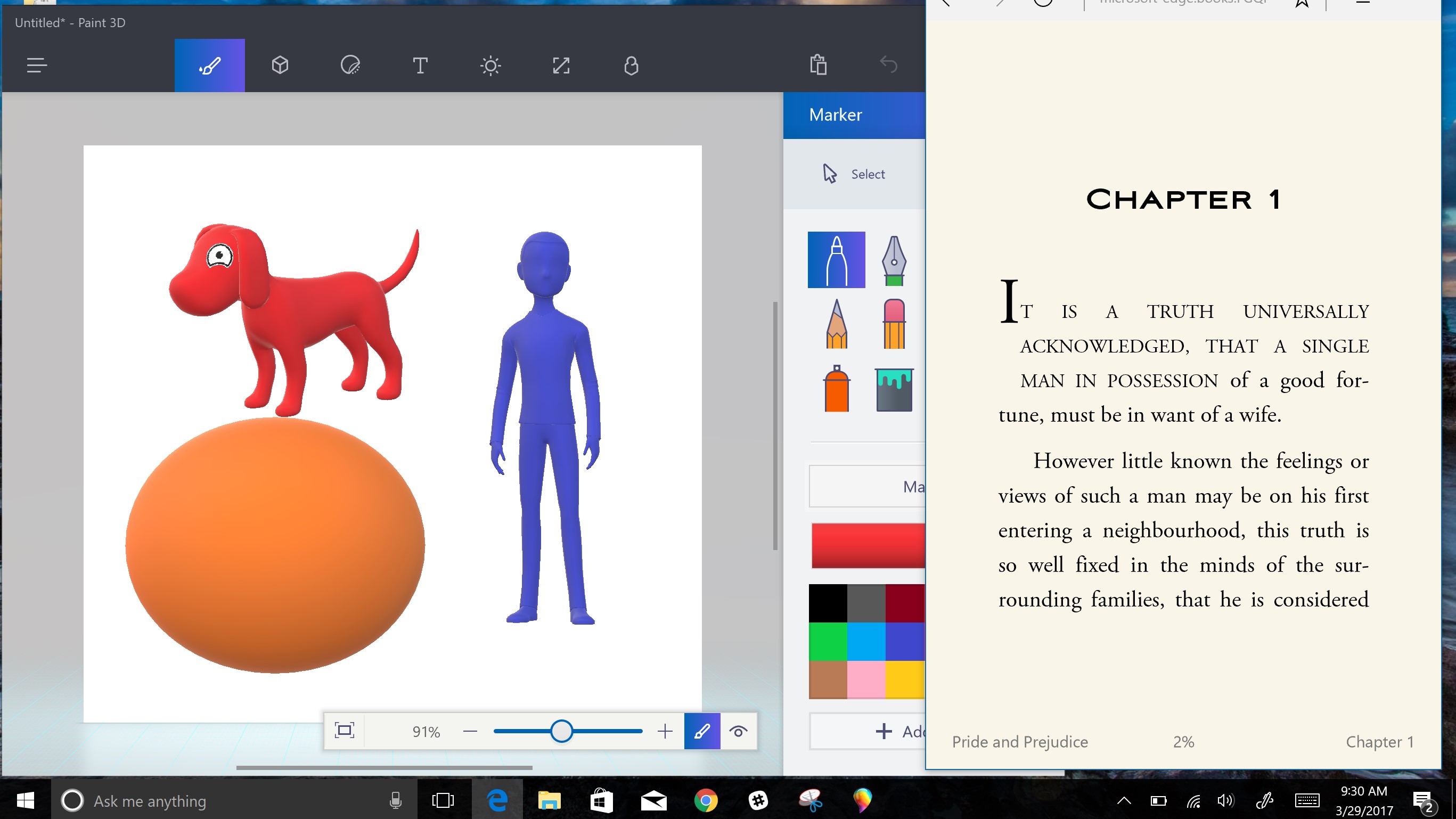Pick the pink color swatch
This screenshot has height=819, width=1456.
(x=866, y=680)
